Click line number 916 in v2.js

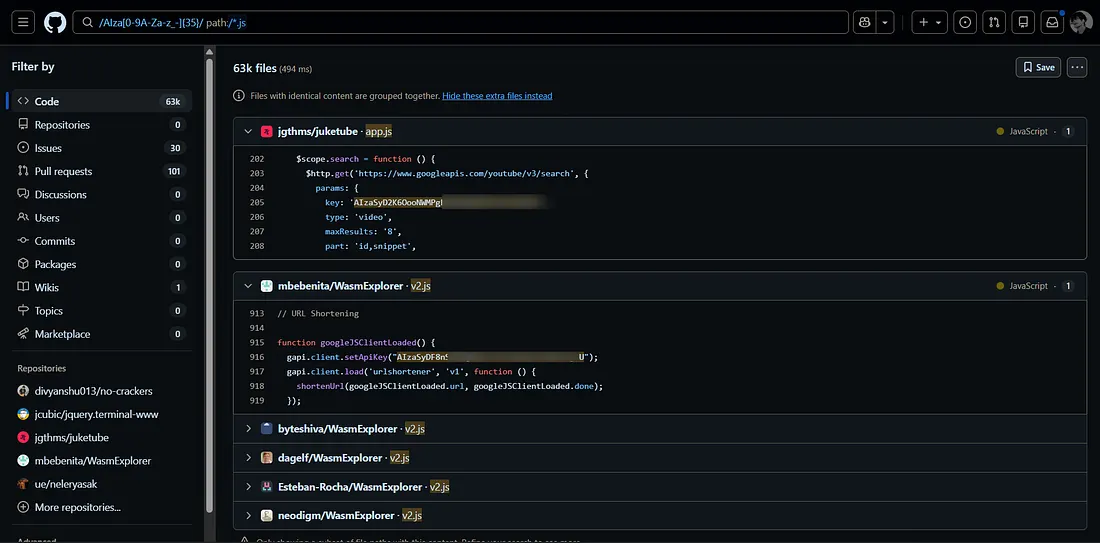click(257, 357)
